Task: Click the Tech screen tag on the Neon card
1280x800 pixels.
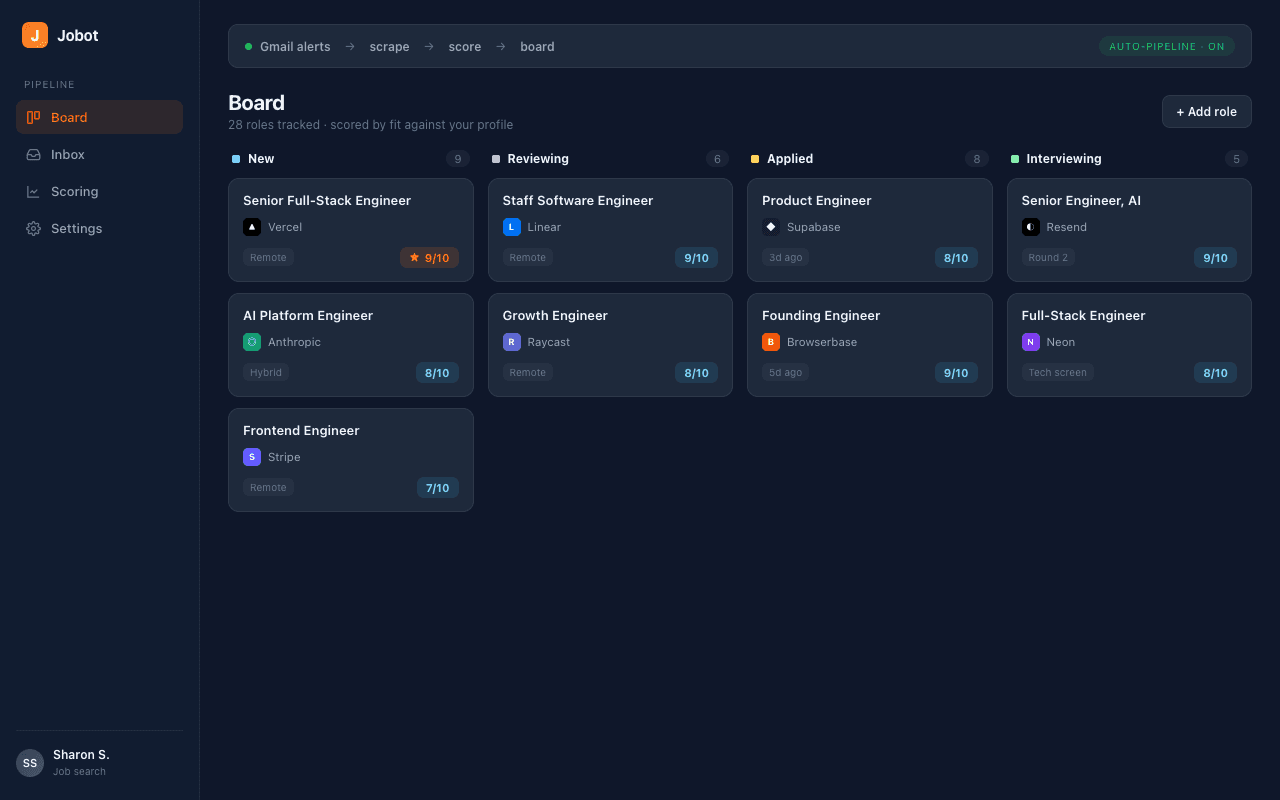Action: tap(1058, 372)
